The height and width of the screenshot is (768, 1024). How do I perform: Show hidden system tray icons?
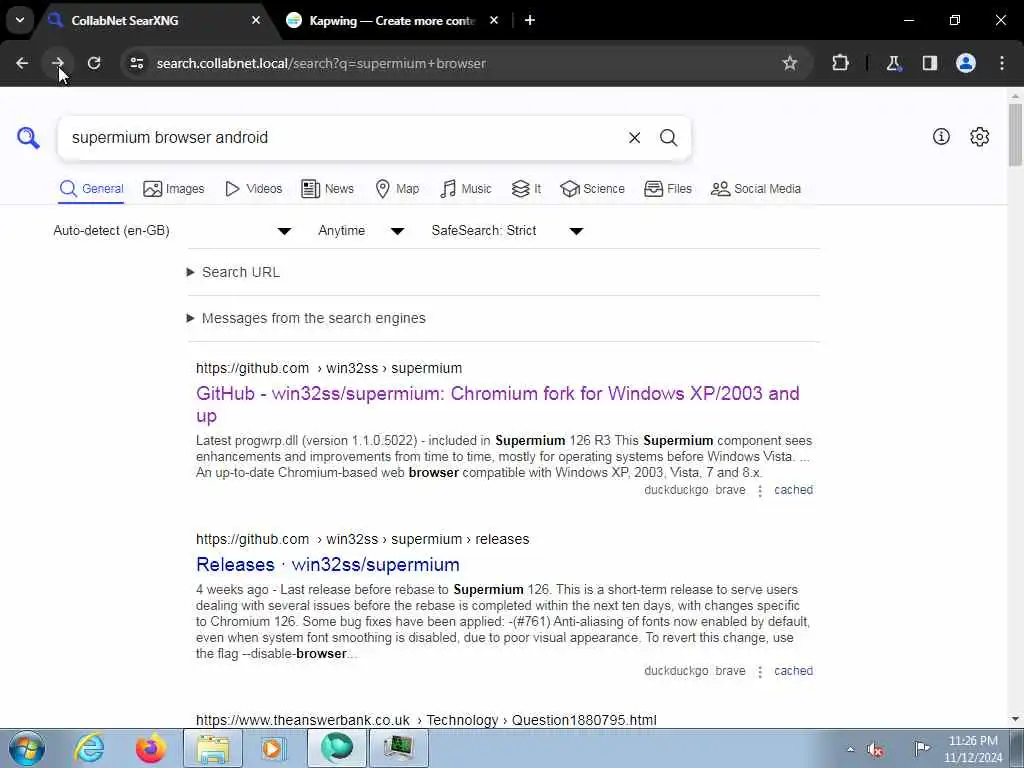coord(850,749)
